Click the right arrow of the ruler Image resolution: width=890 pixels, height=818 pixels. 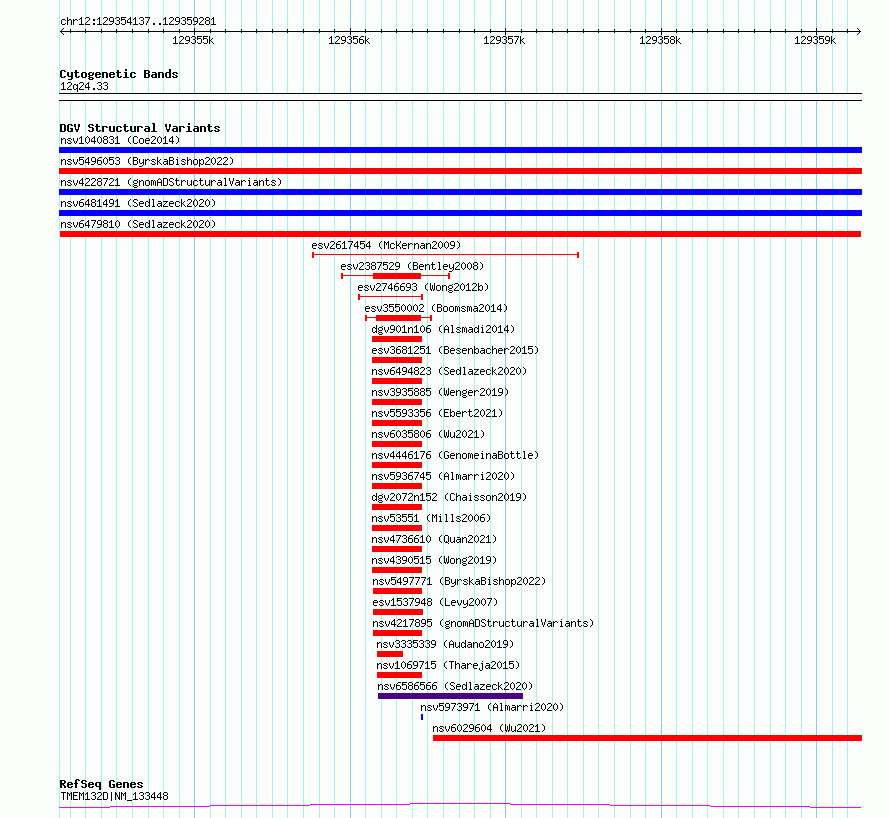(x=859, y=32)
